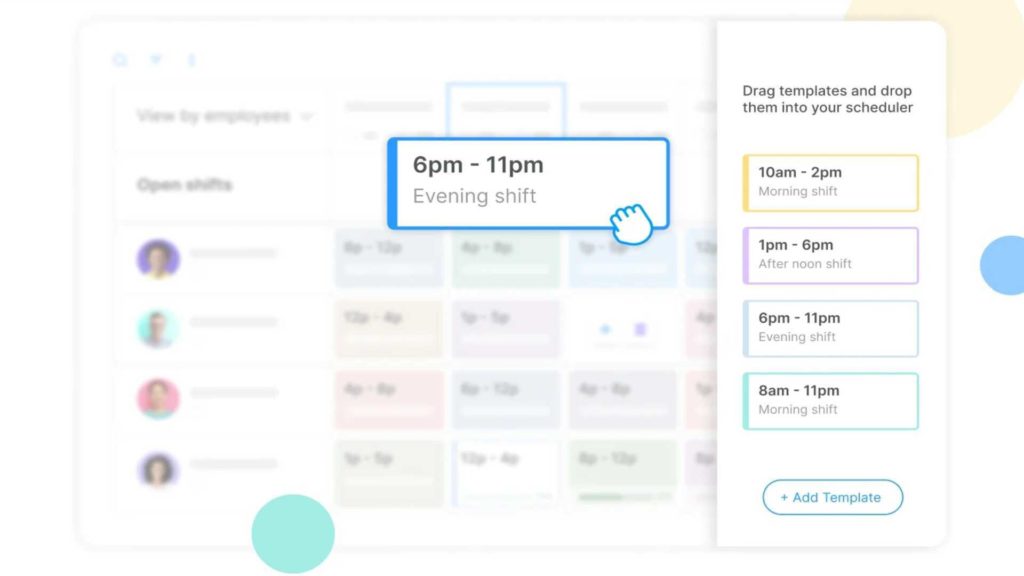Select the highlighted day column header
The image size is (1024, 576).
506,108
